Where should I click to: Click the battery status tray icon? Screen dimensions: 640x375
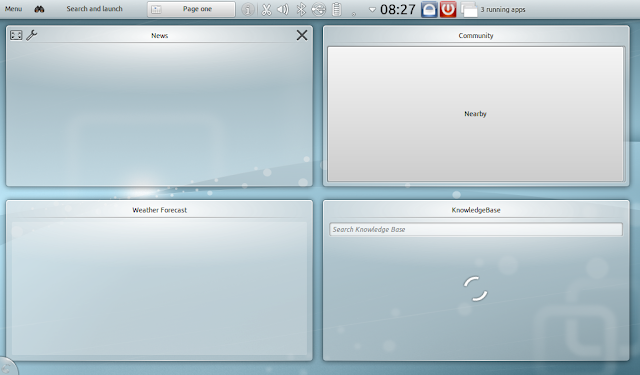336,9
